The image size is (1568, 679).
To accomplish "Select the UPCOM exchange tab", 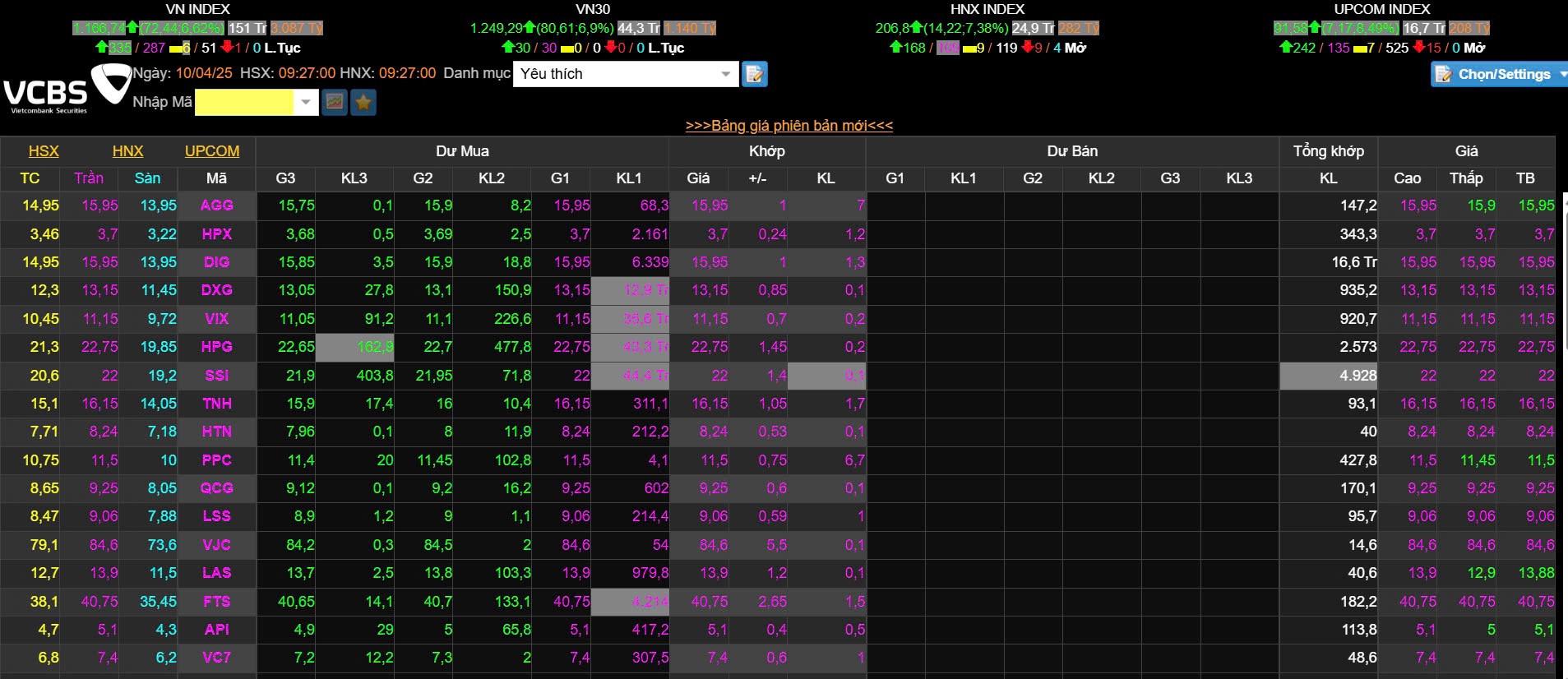I will click(x=212, y=151).
